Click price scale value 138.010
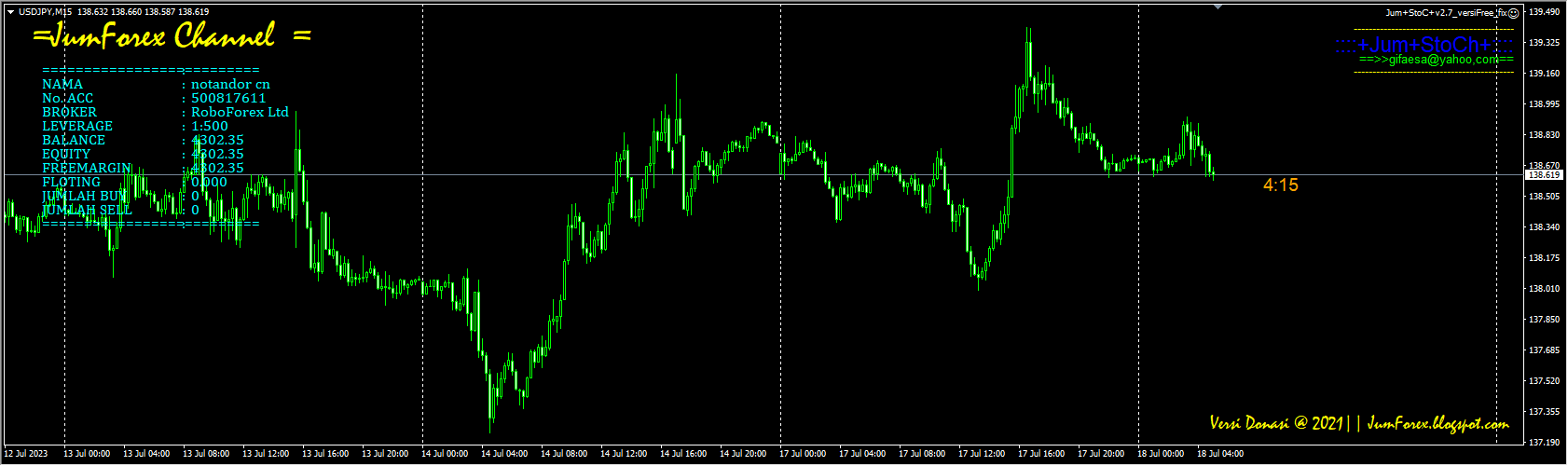 [1545, 289]
